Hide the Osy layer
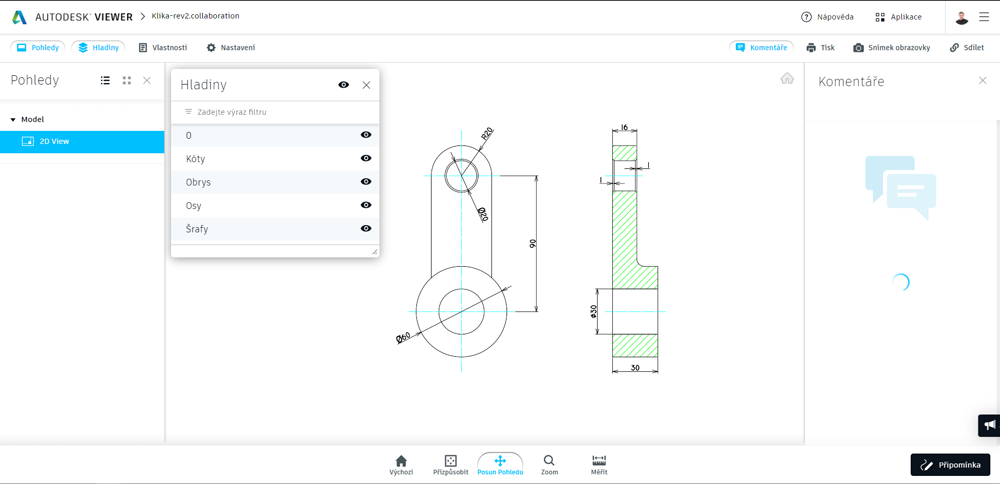The height and width of the screenshot is (484, 1000). pos(366,205)
